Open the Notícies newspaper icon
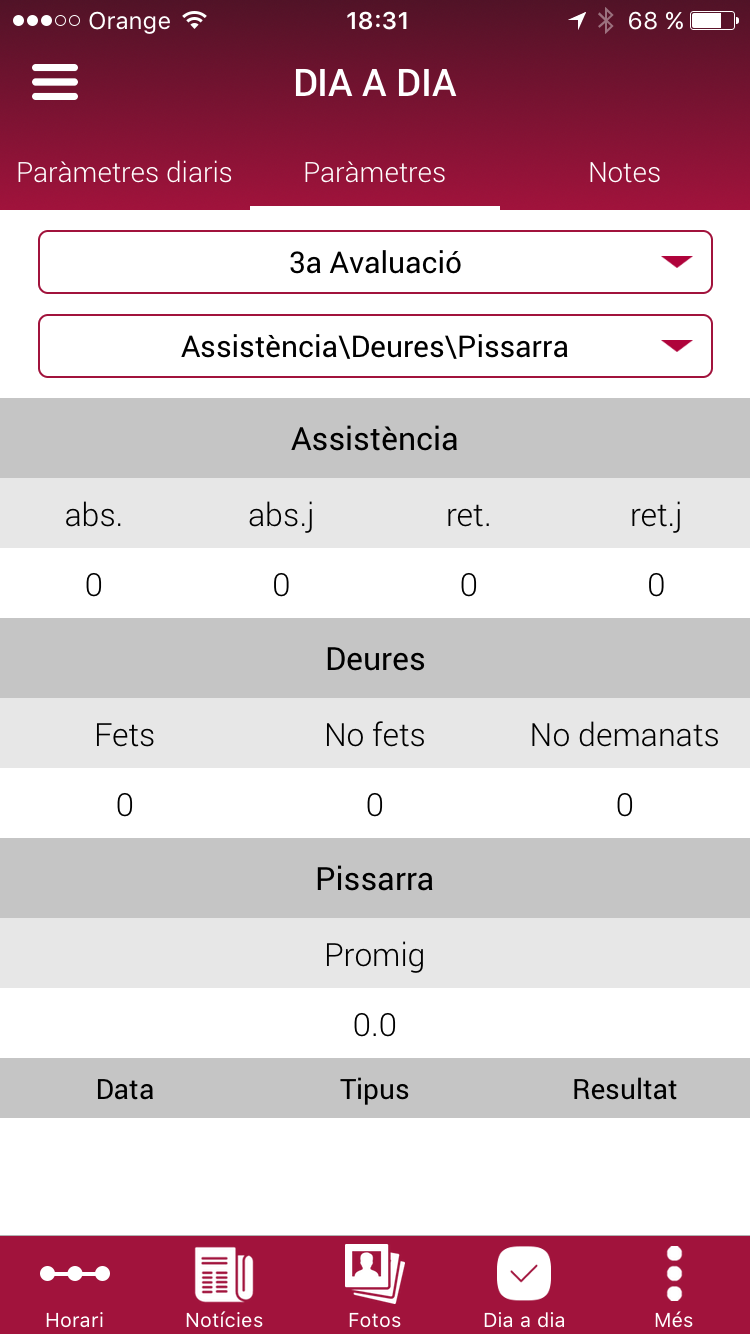The width and height of the screenshot is (750, 1334). tap(224, 1274)
